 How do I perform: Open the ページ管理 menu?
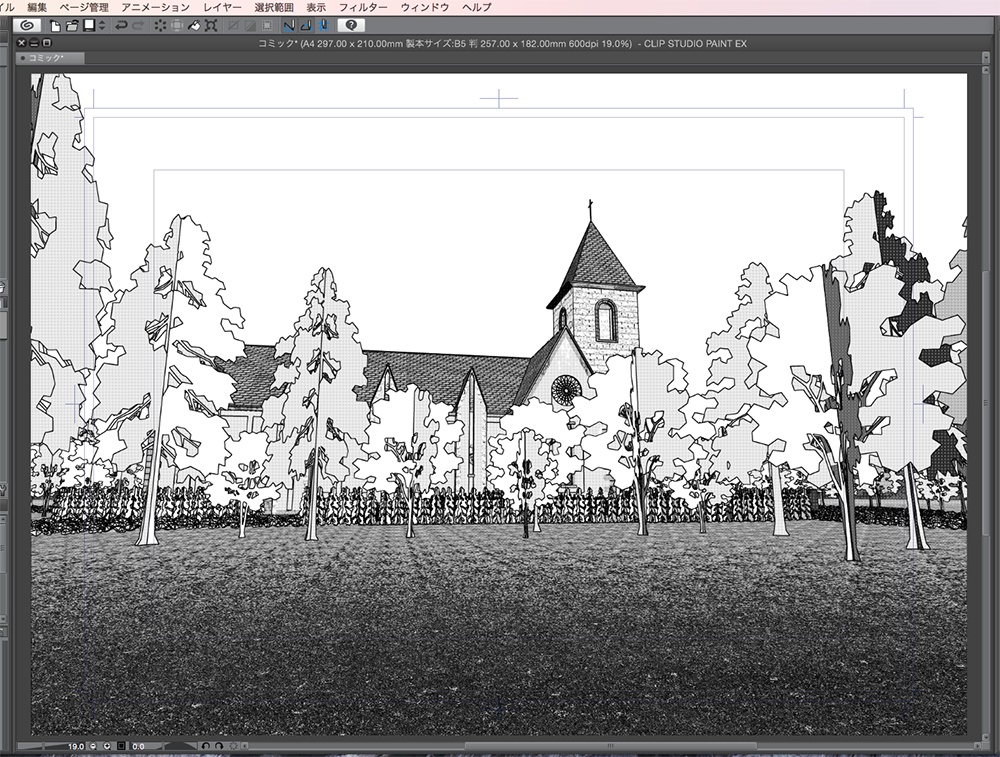(84, 7)
